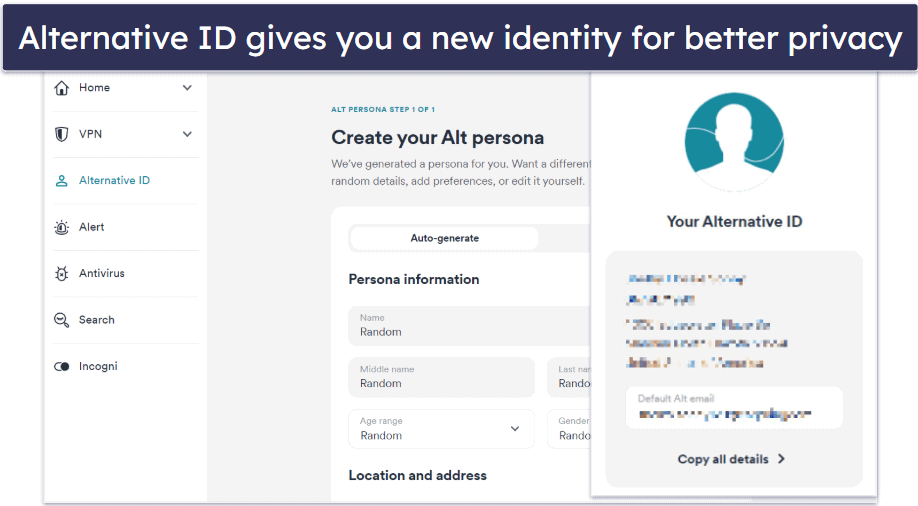Click the Antivirus bug icon
The image size is (918, 506).
pyautogui.click(x=61, y=273)
